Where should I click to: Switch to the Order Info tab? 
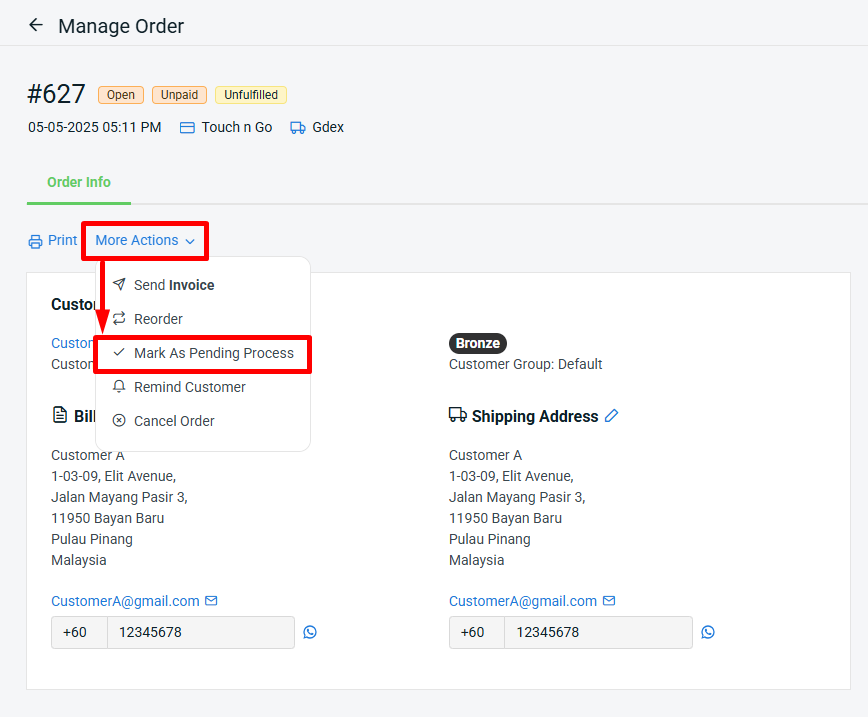pos(79,182)
